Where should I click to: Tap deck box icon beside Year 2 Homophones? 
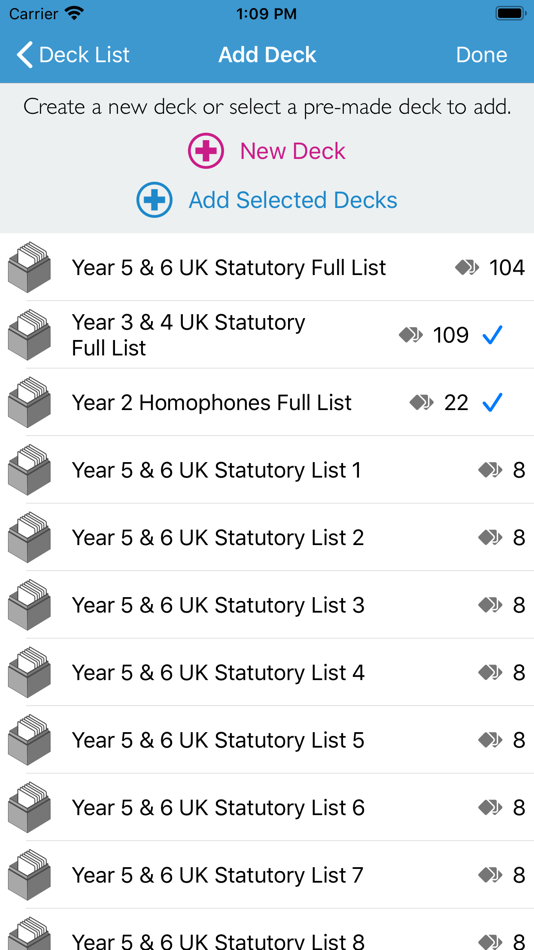pyautogui.click(x=29, y=402)
